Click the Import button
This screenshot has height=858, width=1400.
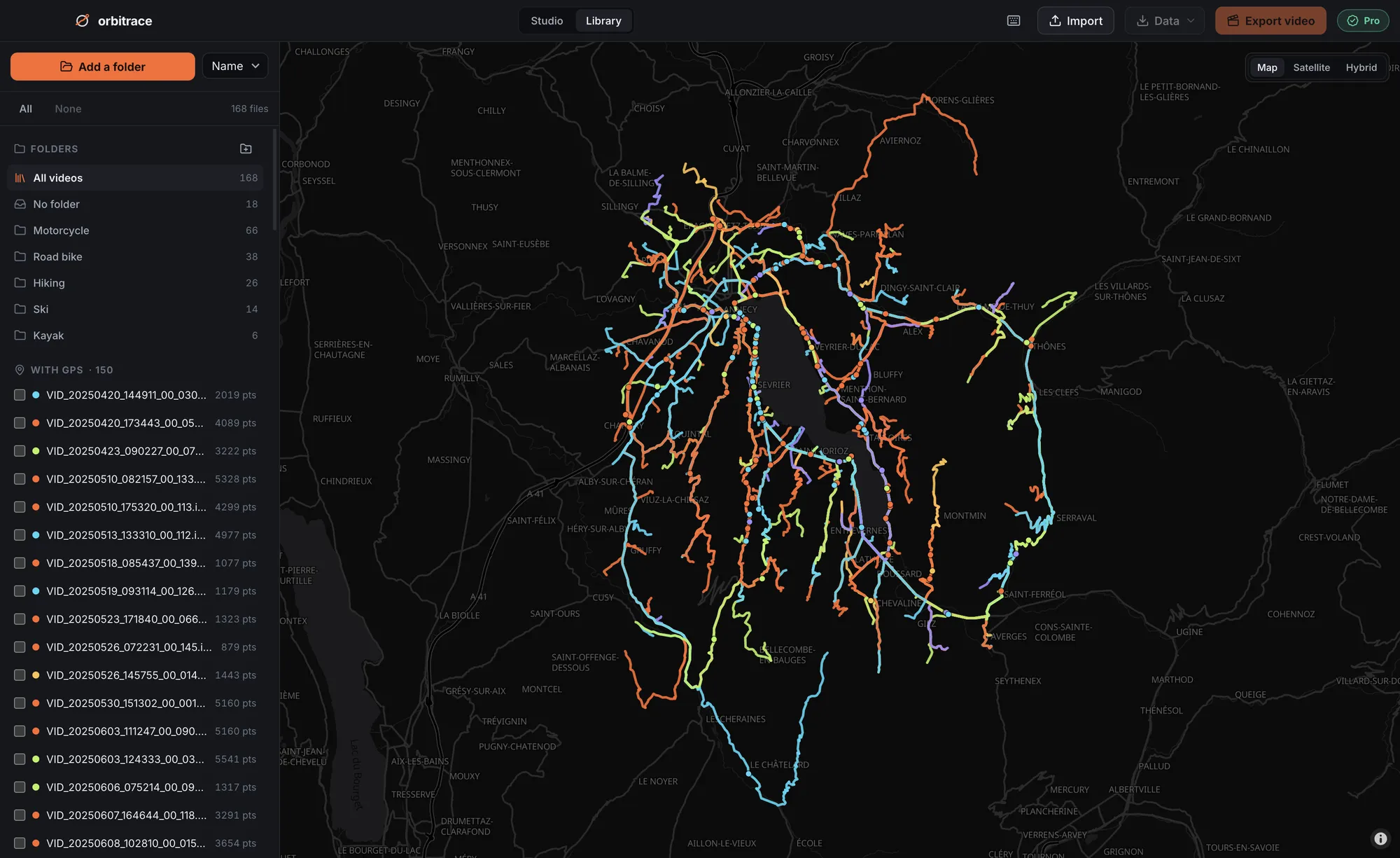[1075, 21]
